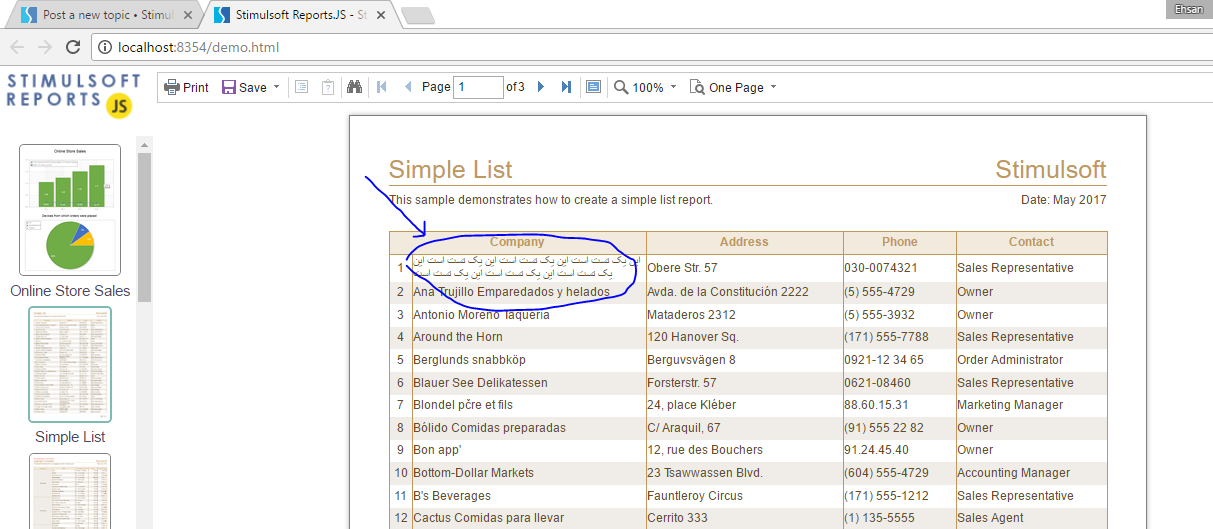The image size is (1213, 529).
Task: Open a new browser tab
Action: point(417,15)
